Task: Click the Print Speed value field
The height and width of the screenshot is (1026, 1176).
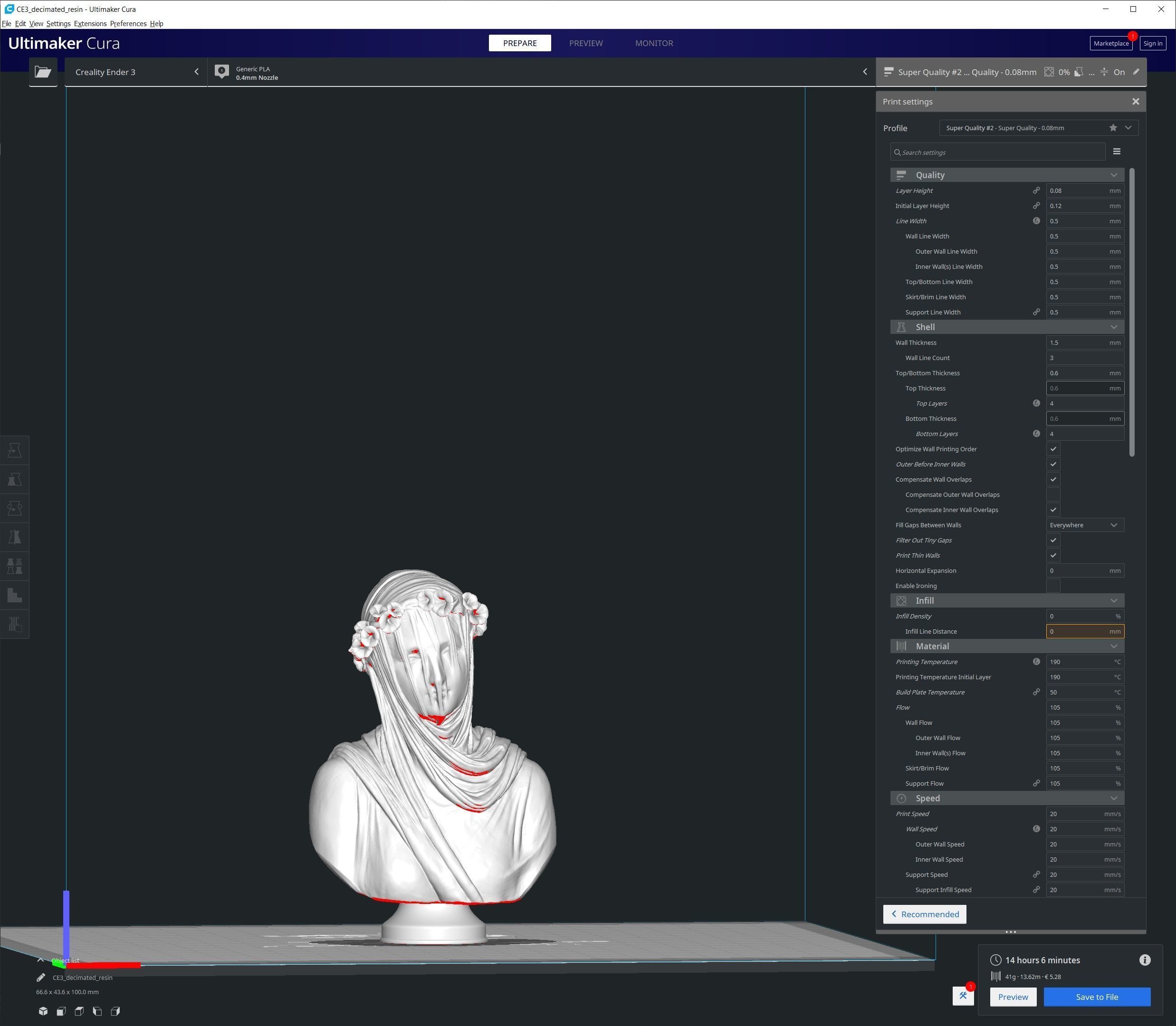Action: click(1085, 814)
